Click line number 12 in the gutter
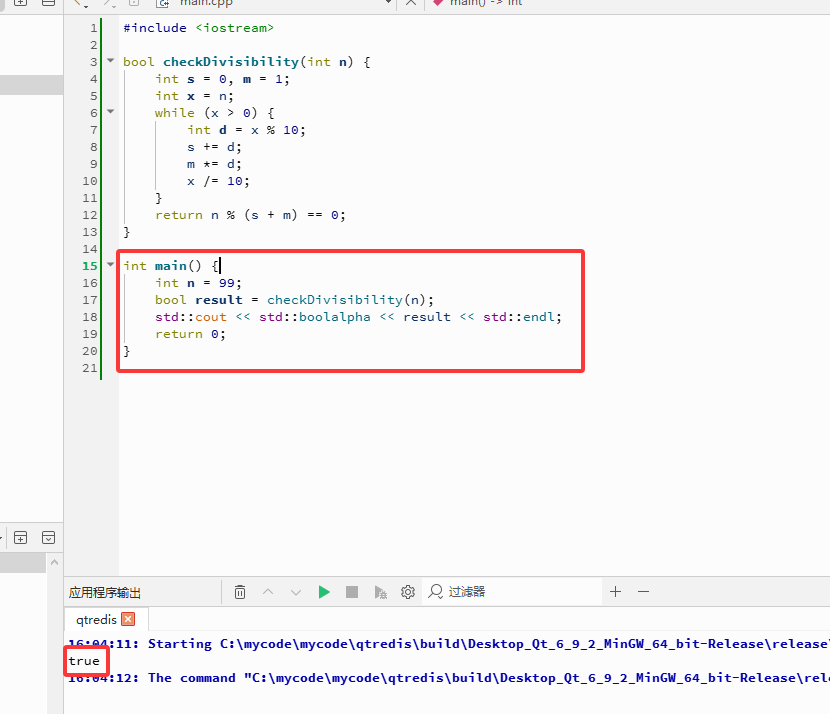 click(89, 215)
